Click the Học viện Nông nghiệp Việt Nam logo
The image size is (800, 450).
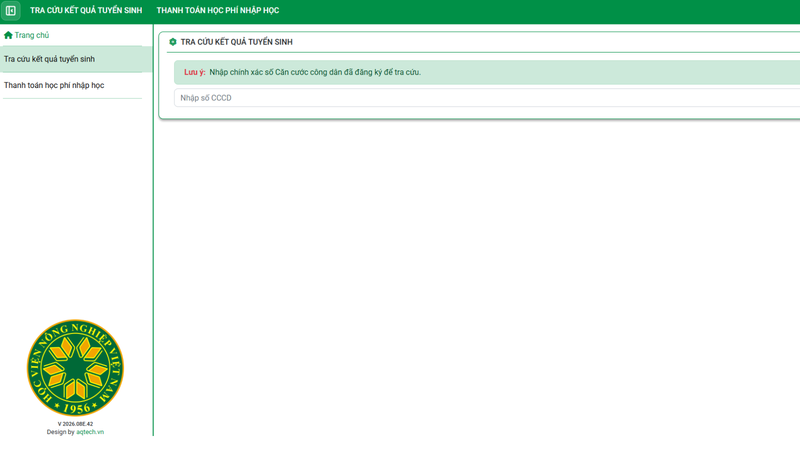click(76, 368)
